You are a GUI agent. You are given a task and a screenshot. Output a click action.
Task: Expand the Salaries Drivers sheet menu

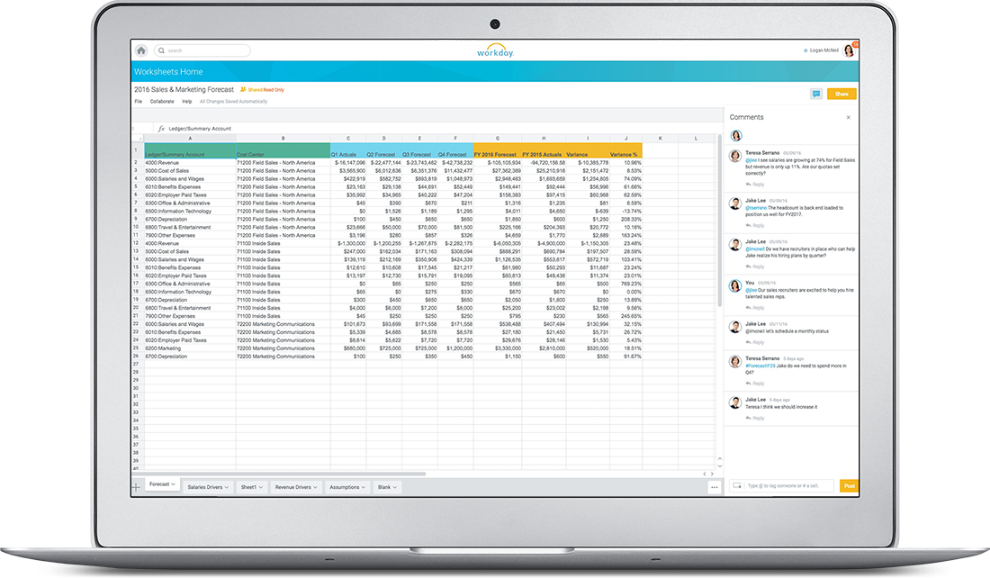[x=226, y=486]
